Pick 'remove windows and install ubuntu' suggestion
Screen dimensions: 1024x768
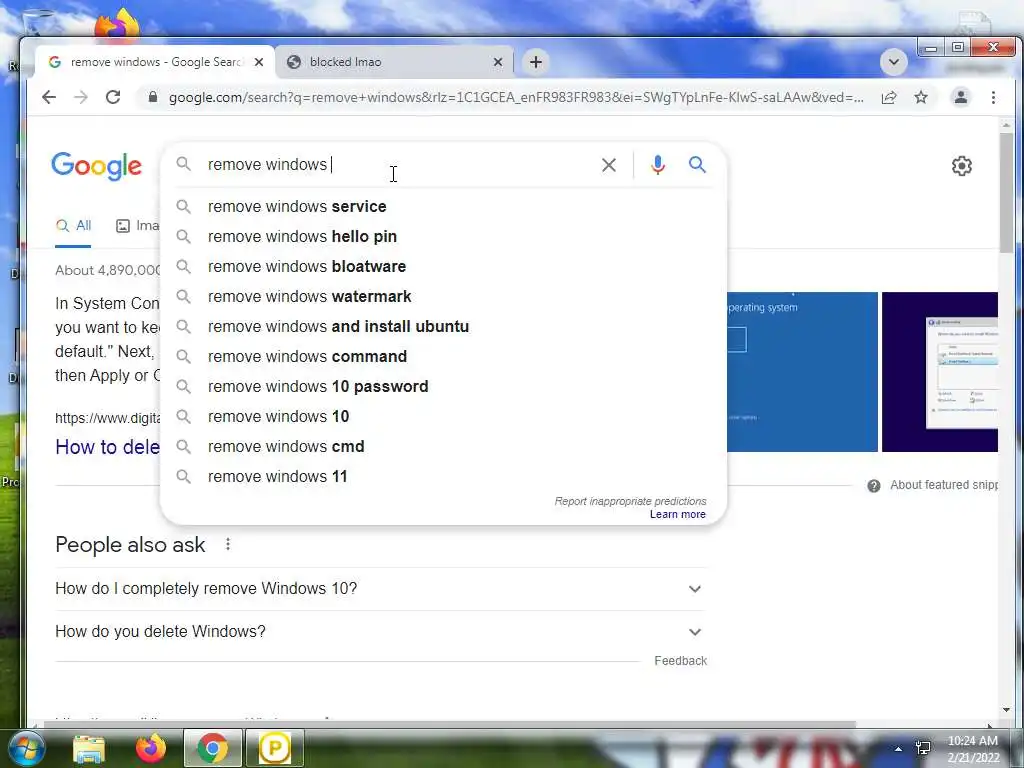pyautogui.click(x=443, y=327)
